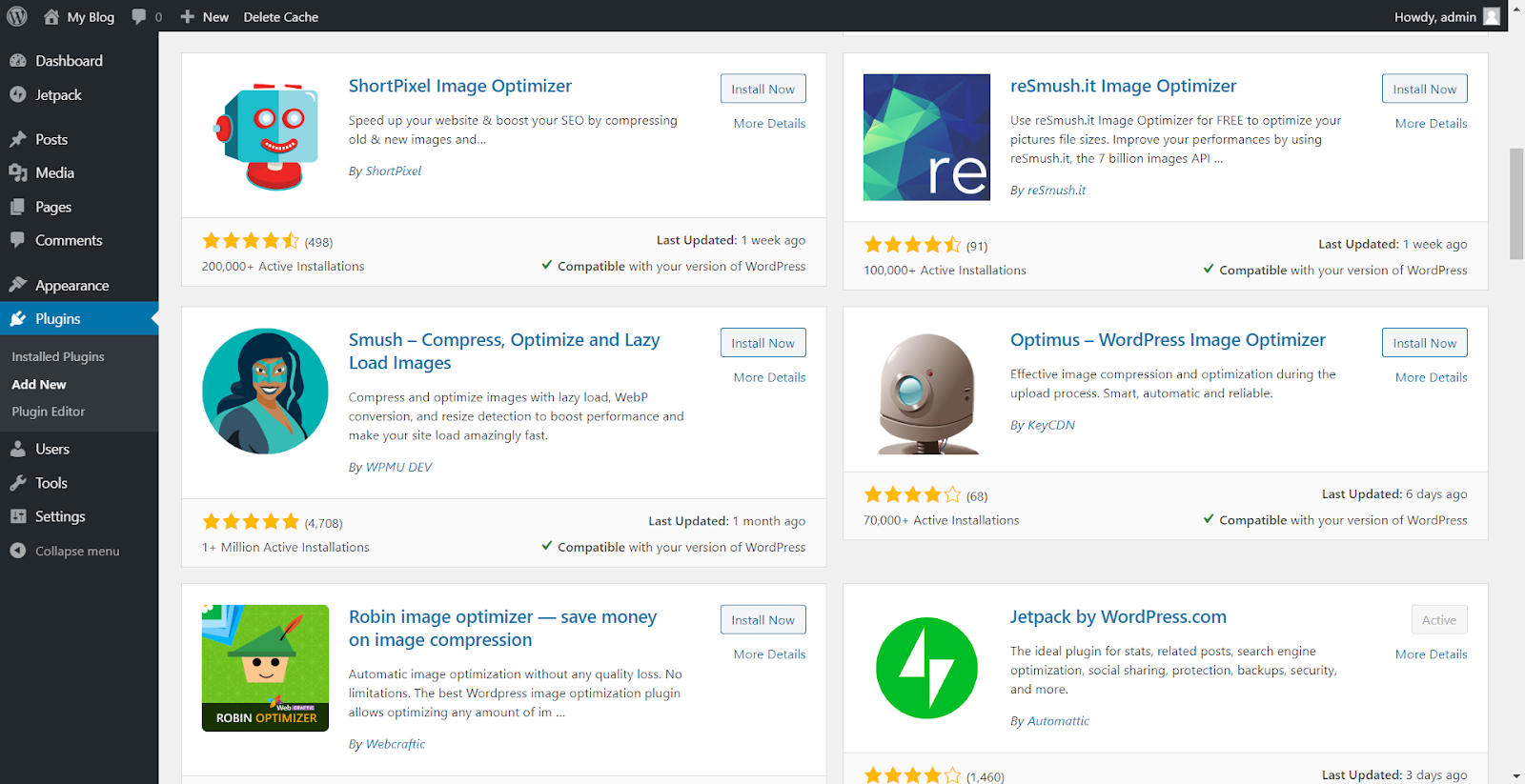Viewport: 1525px width, 784px height.
Task: Click the Jetpack green logo image
Action: pos(926,668)
